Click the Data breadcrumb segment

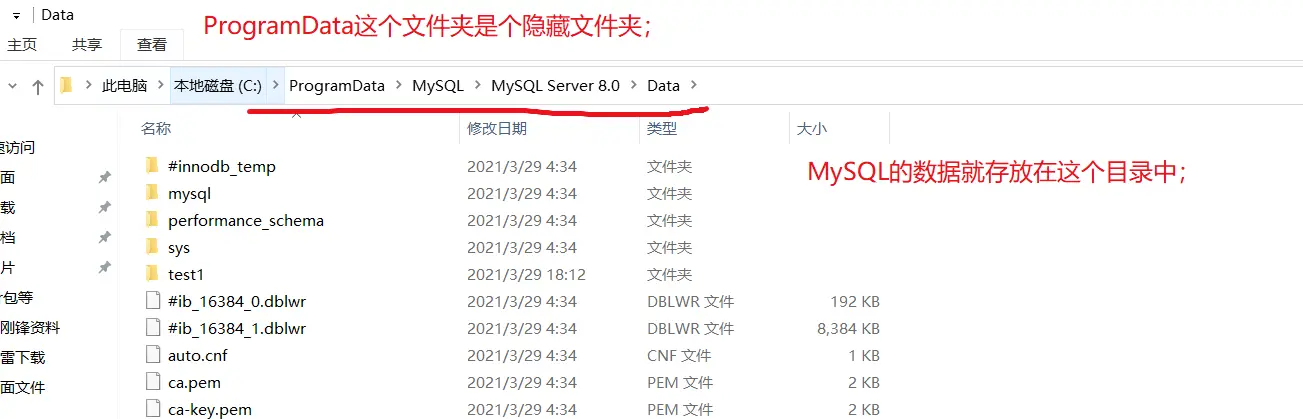663,86
